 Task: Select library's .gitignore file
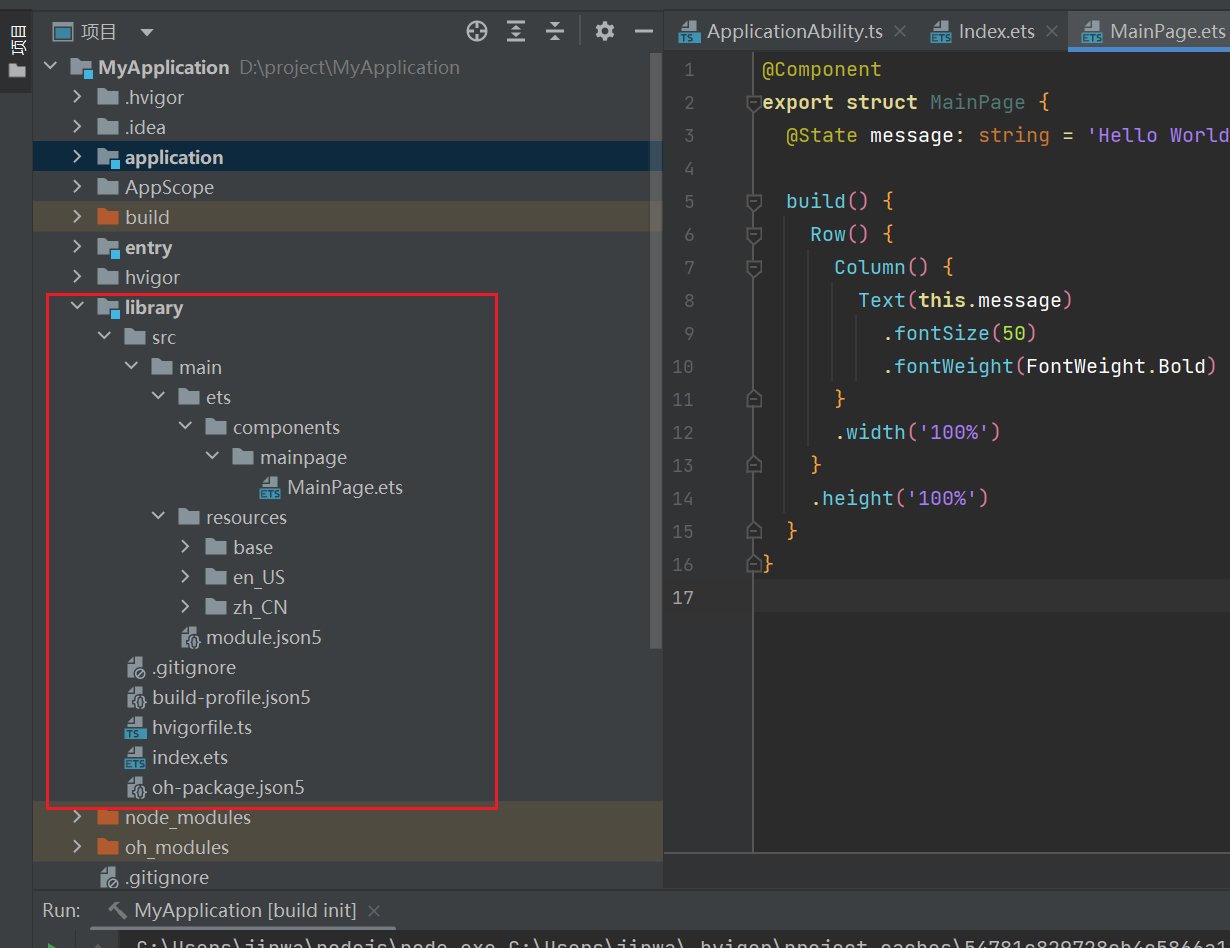[194, 667]
